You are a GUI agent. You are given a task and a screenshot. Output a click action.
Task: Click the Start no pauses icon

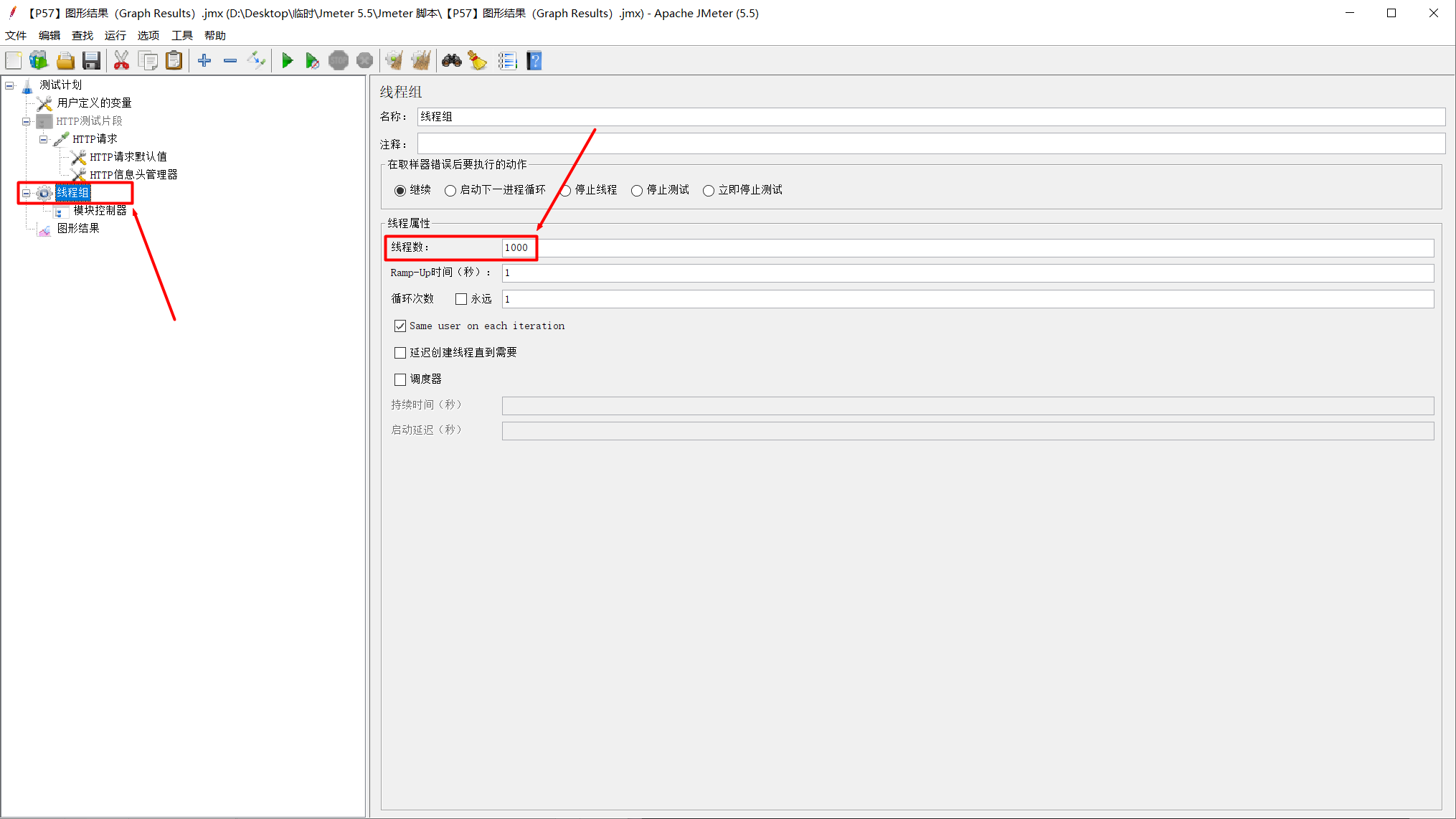click(x=312, y=61)
